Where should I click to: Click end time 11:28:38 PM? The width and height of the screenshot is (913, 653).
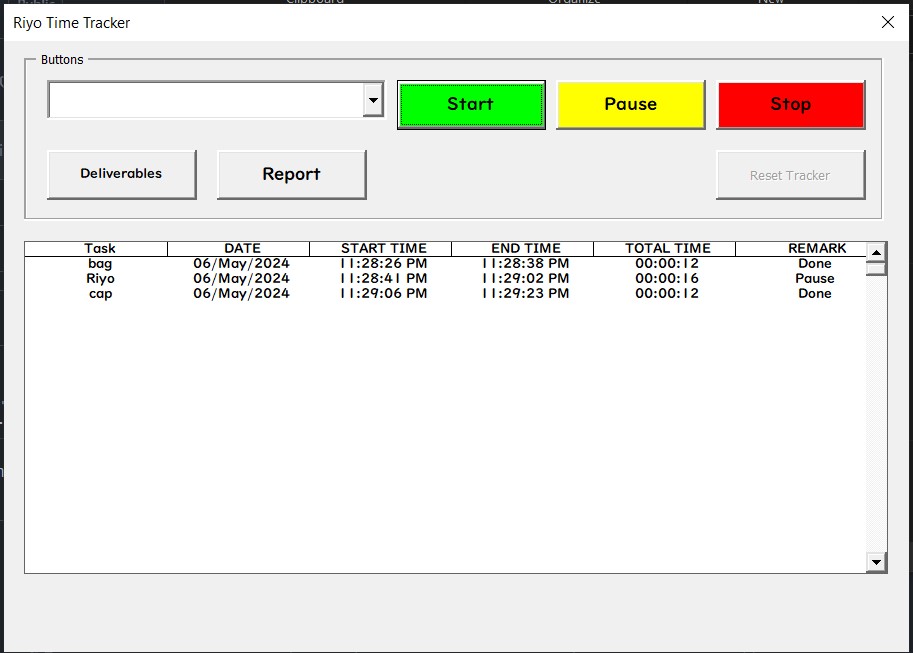pos(526,264)
